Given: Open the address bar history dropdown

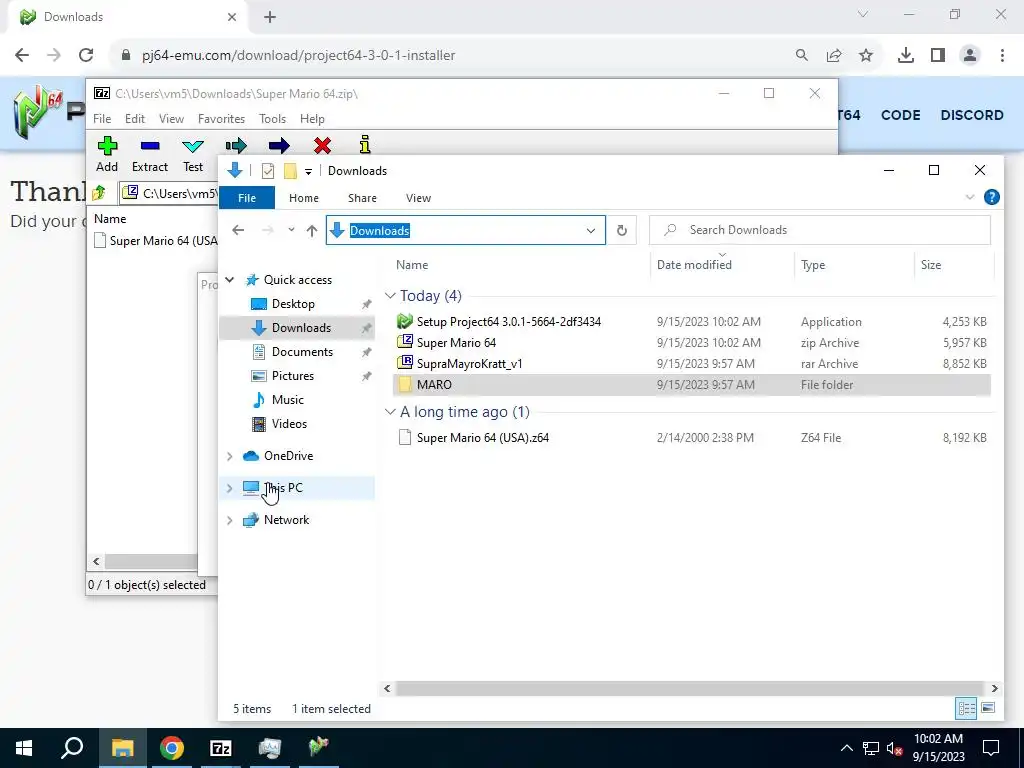Looking at the screenshot, I should click(x=590, y=231).
